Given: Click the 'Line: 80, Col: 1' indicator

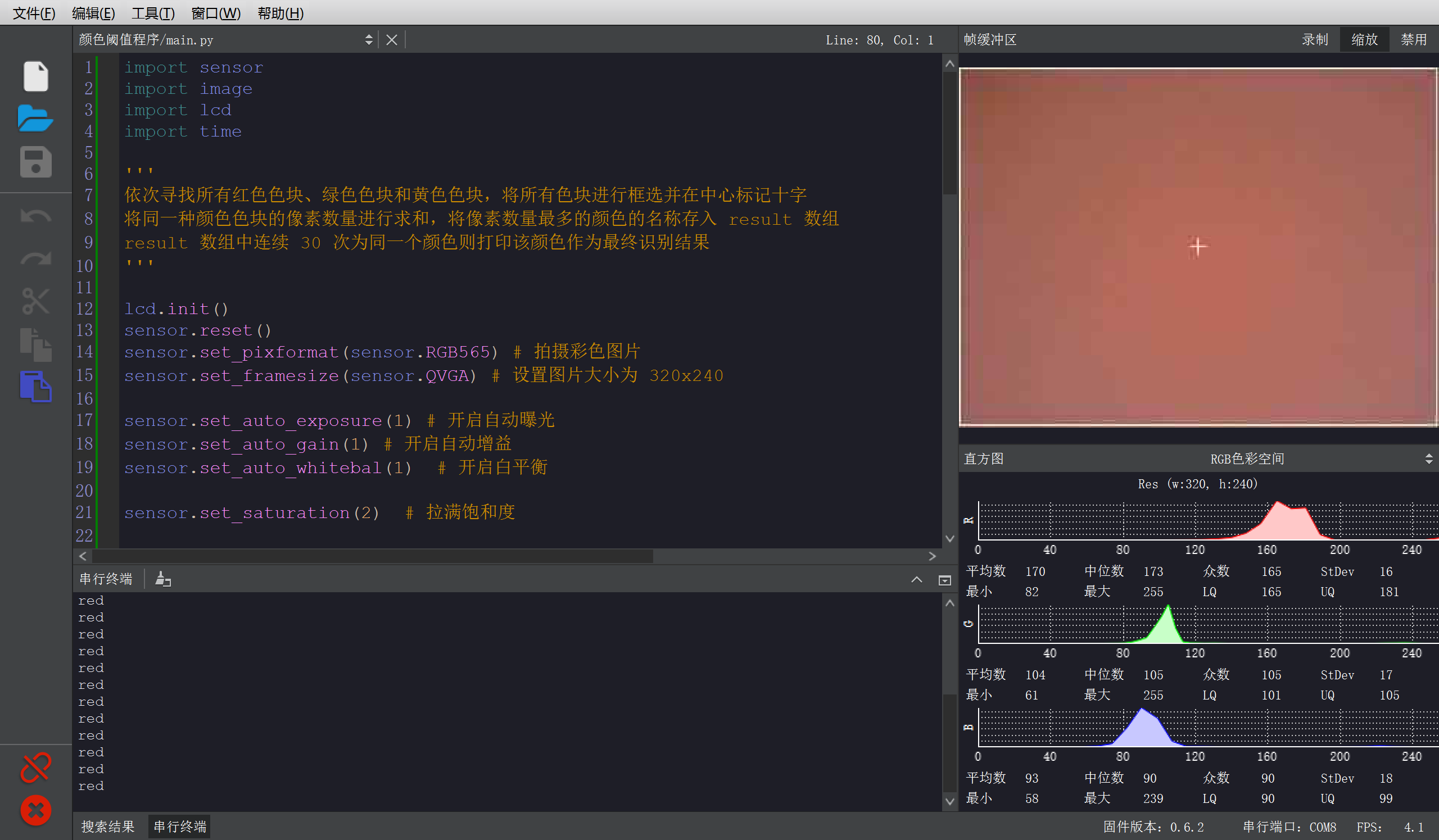Looking at the screenshot, I should coord(879,40).
